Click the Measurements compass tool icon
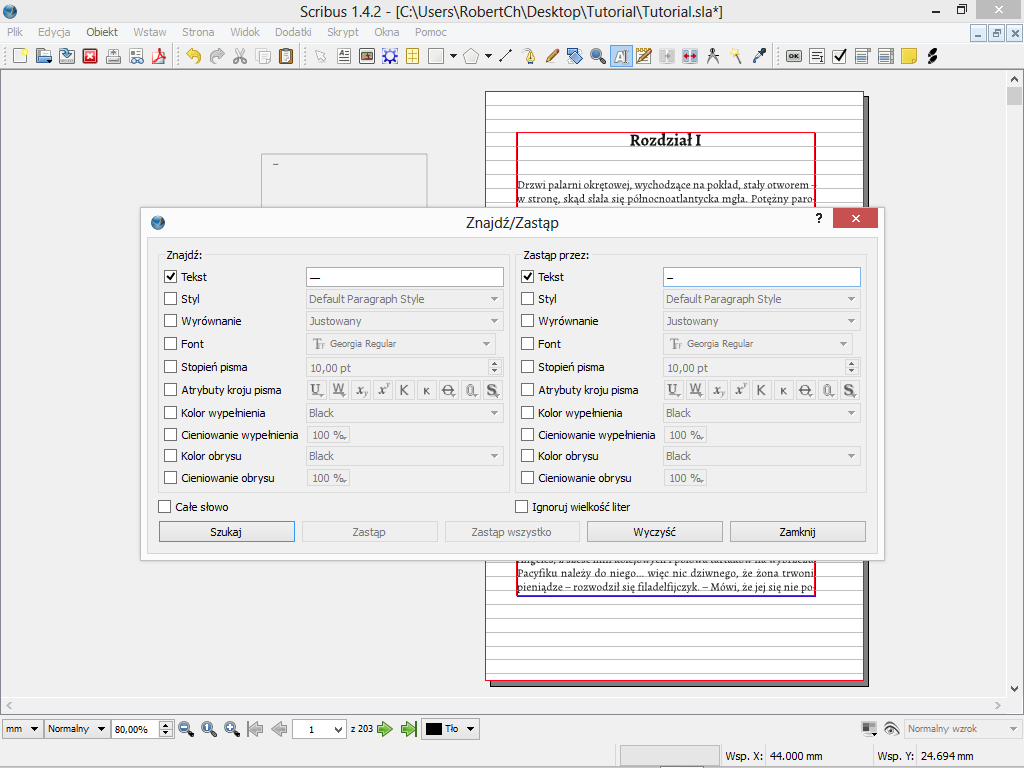The height and width of the screenshot is (768, 1024). 713,56
